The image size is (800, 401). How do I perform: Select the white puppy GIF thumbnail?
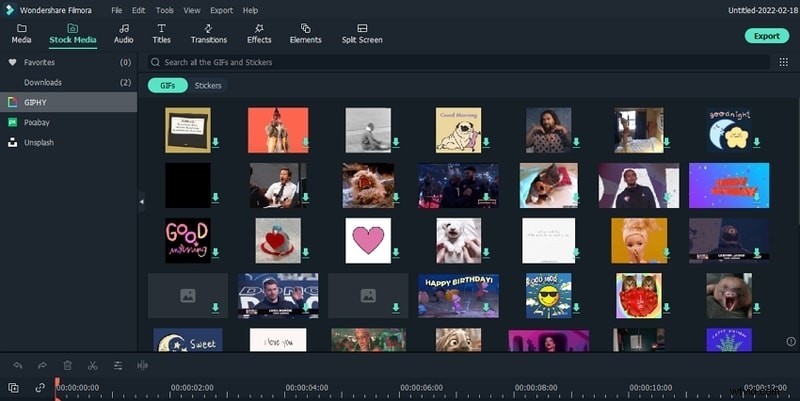[x=458, y=240]
